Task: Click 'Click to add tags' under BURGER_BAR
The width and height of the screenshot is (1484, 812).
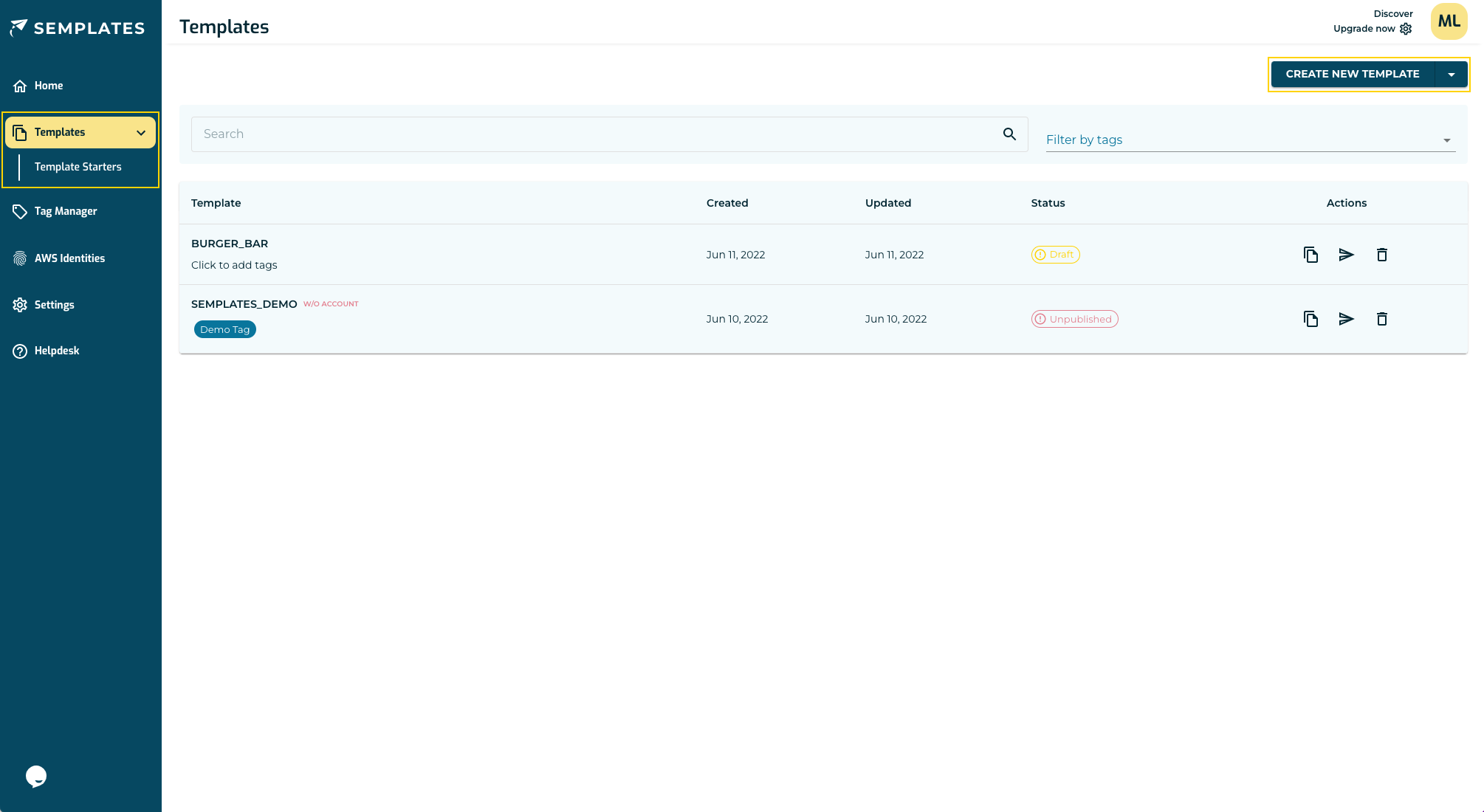Action: pos(234,265)
